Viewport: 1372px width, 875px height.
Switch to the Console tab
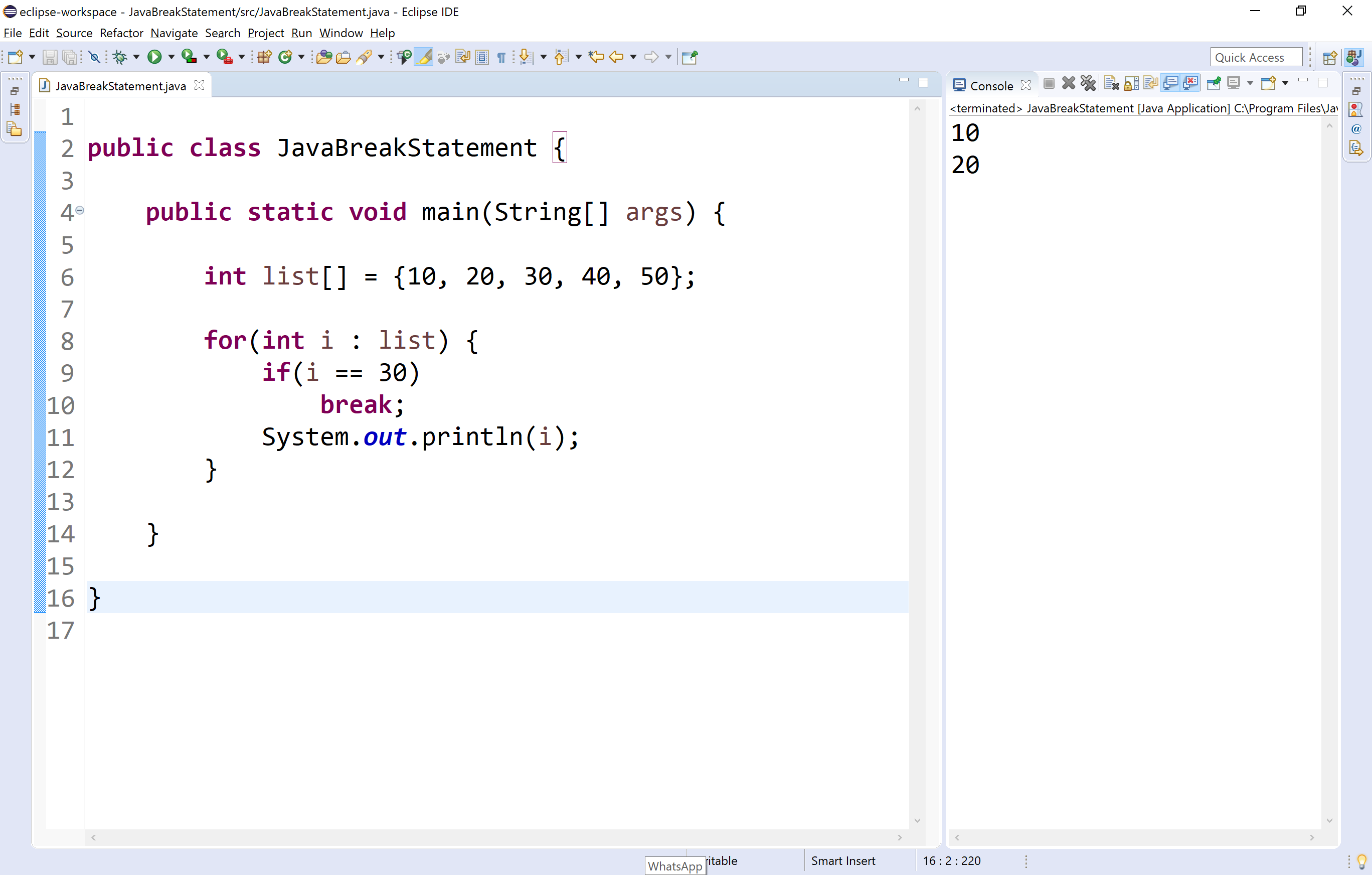[991, 84]
